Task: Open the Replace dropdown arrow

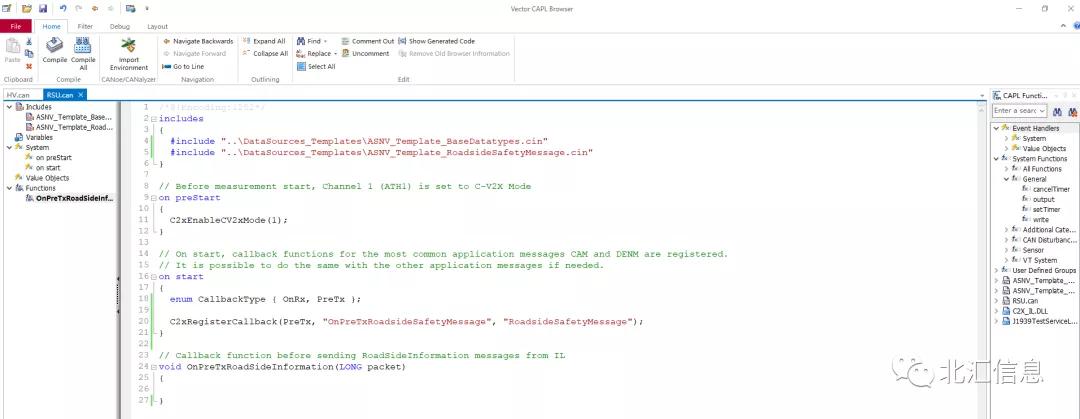Action: click(335, 54)
